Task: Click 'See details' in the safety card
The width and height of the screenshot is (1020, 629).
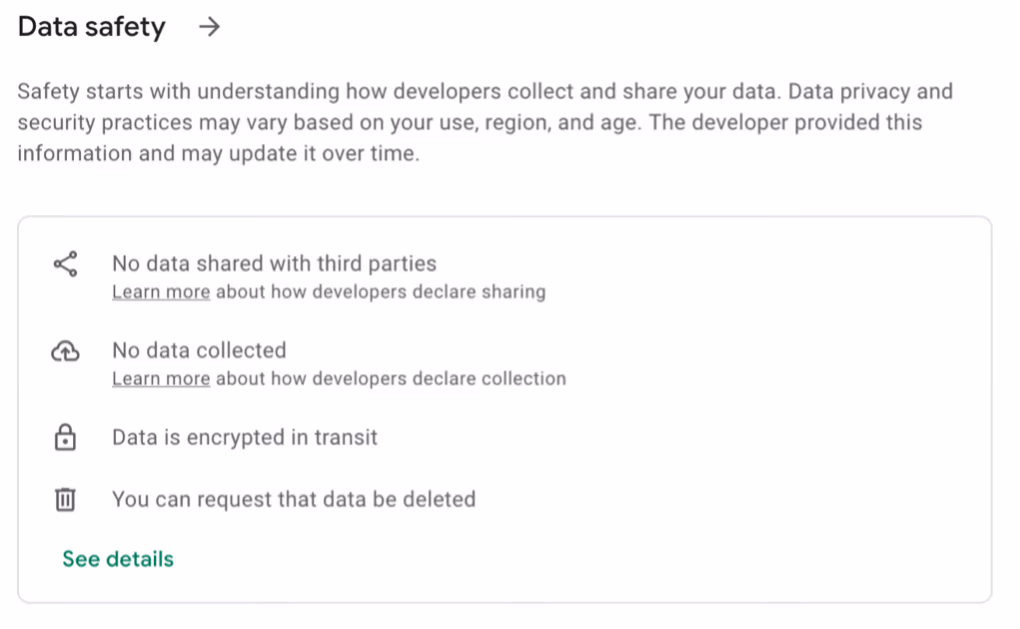Action: (117, 558)
